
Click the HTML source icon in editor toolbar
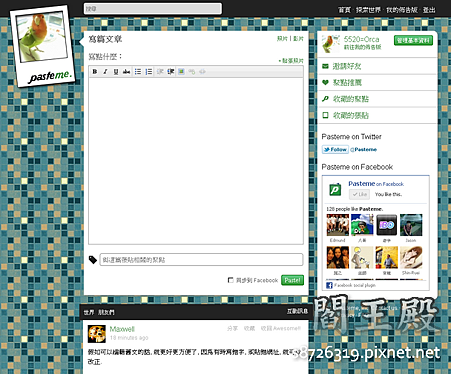click(x=202, y=72)
